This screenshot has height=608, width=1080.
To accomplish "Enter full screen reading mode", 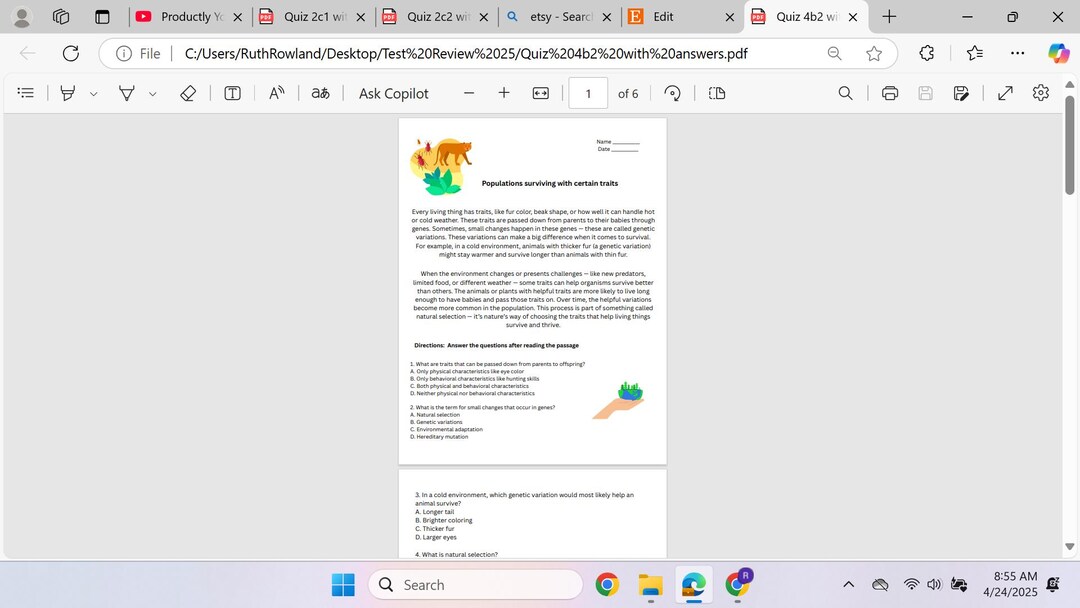I will click(x=1004, y=92).
